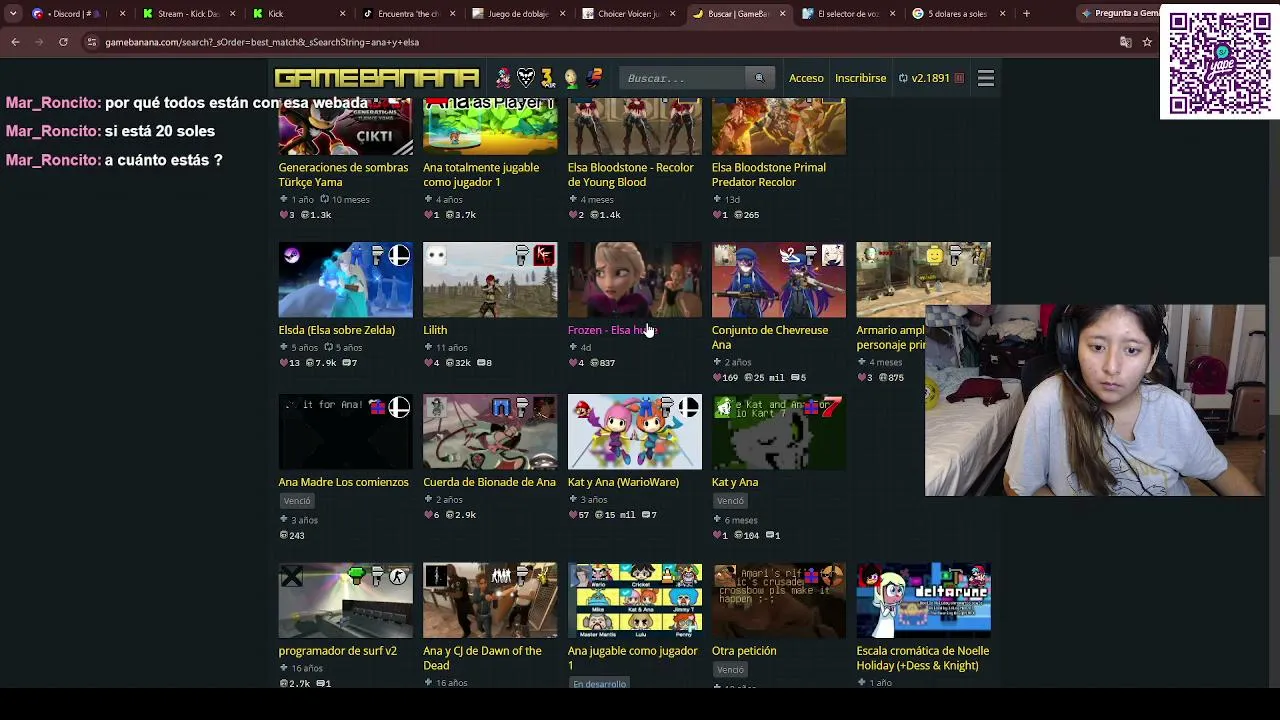Click the Counter-Strike icon on programador de surf thumbnail
The height and width of the screenshot is (720, 1280).
coord(399,576)
